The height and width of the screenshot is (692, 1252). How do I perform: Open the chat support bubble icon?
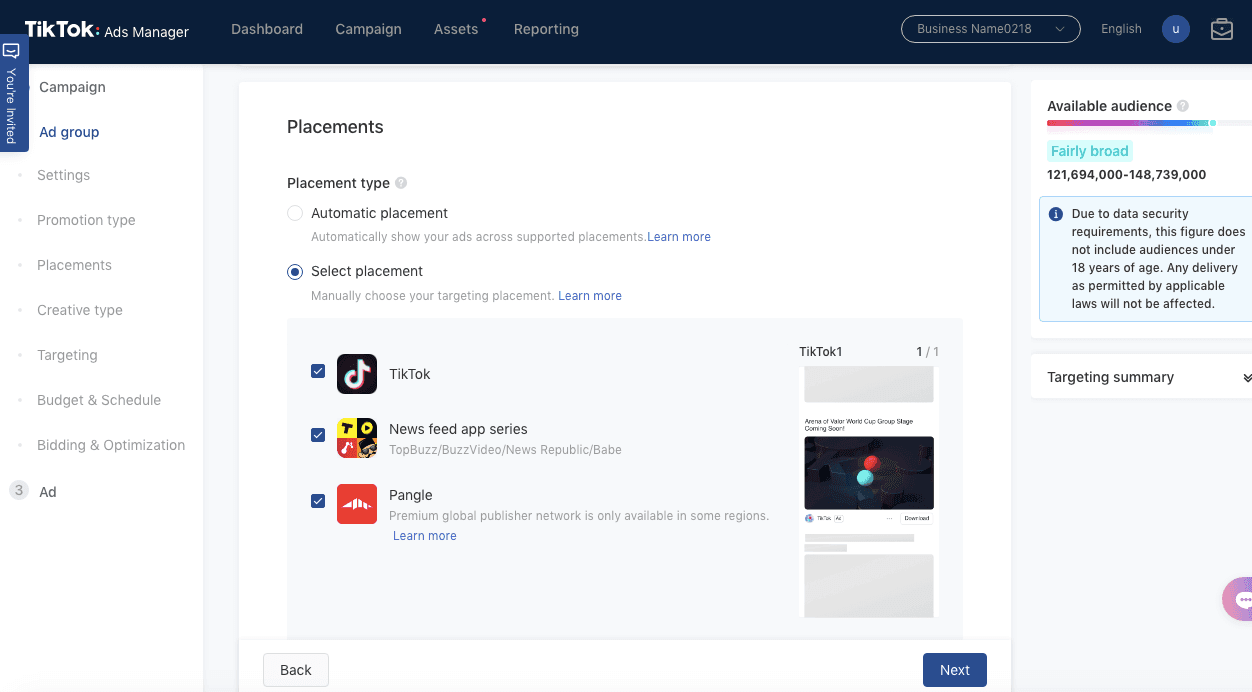[x=1241, y=600]
